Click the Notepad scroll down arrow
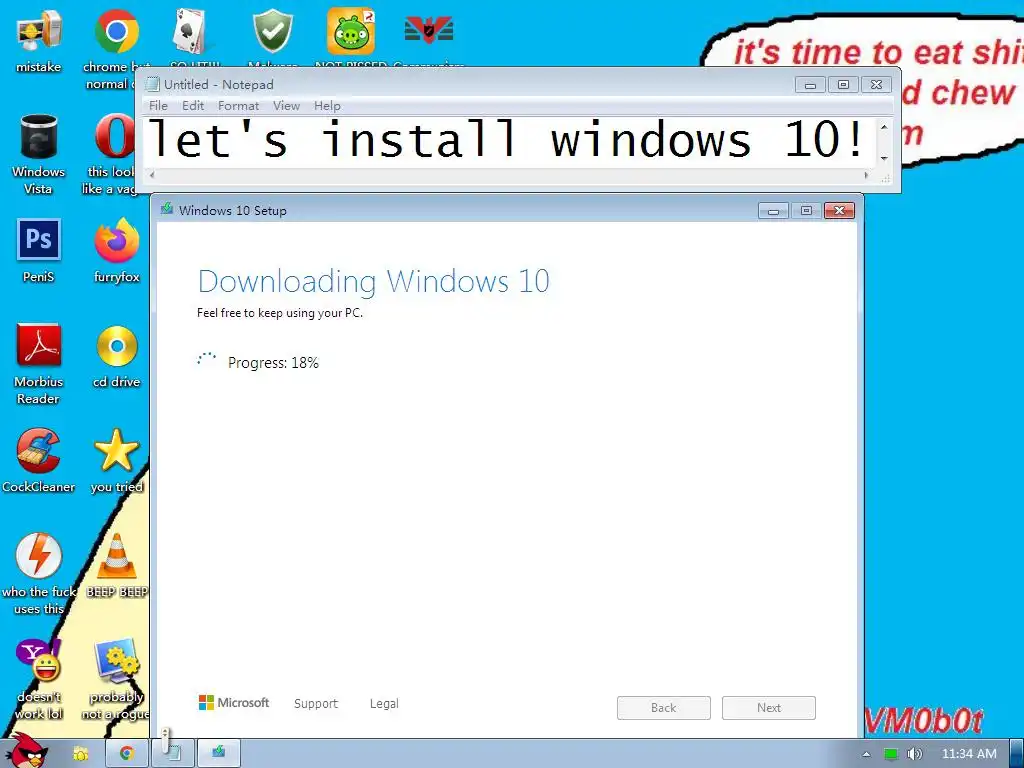Image resolution: width=1024 pixels, height=768 pixels. (884, 159)
